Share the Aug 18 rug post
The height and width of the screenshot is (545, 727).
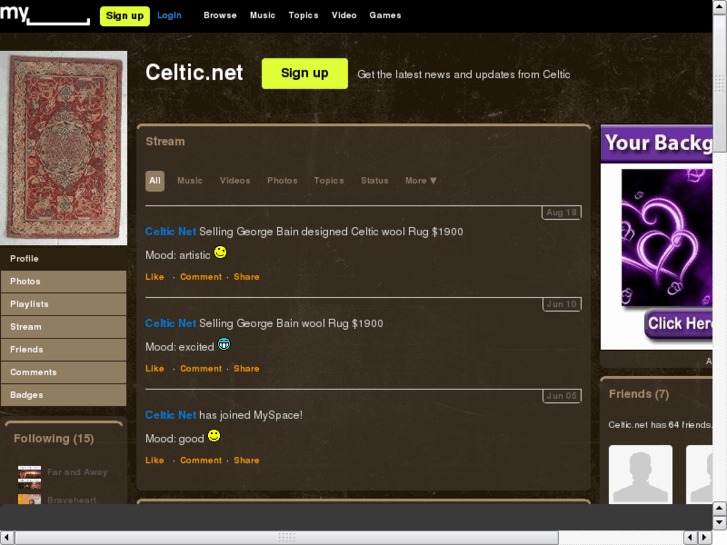point(246,277)
